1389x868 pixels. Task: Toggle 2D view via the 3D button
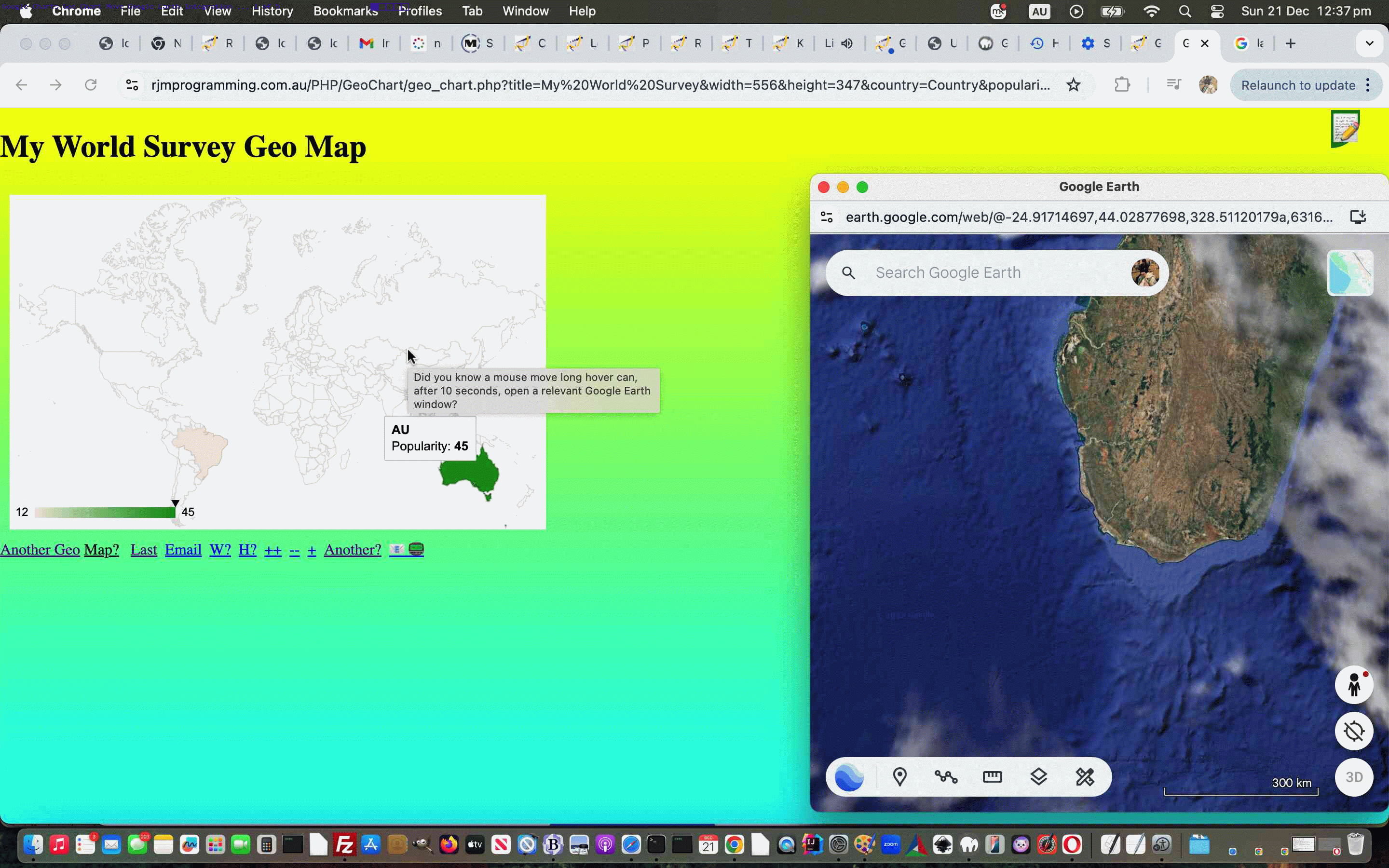[x=1355, y=777]
